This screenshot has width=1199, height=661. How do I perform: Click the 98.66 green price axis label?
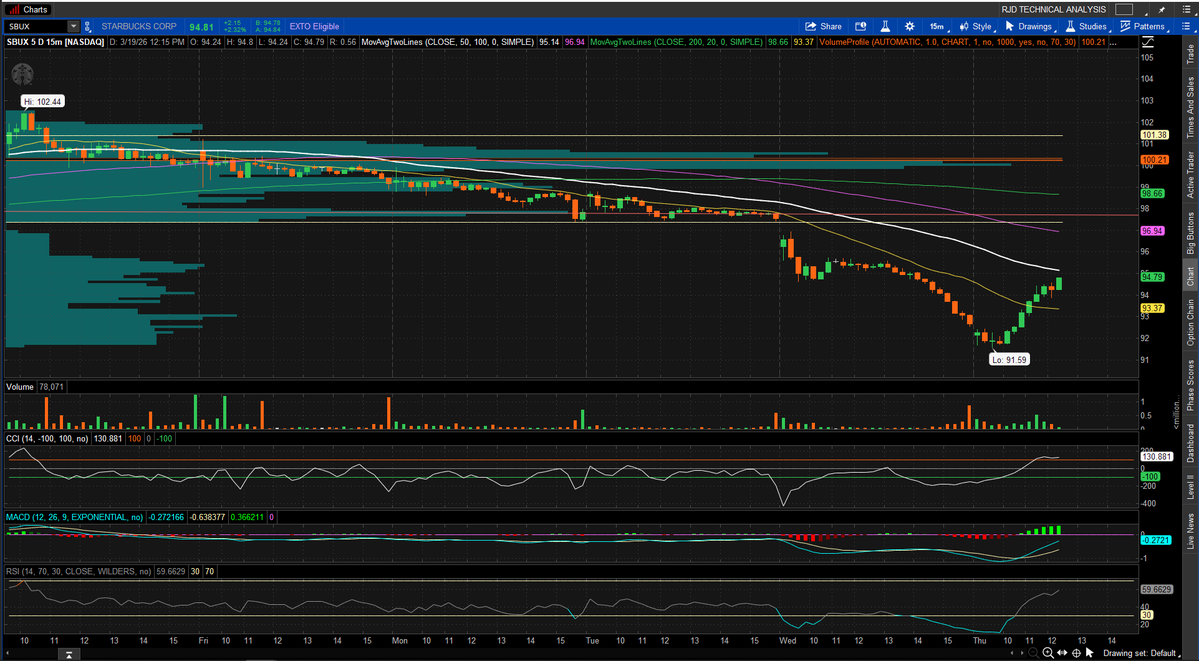point(1153,194)
